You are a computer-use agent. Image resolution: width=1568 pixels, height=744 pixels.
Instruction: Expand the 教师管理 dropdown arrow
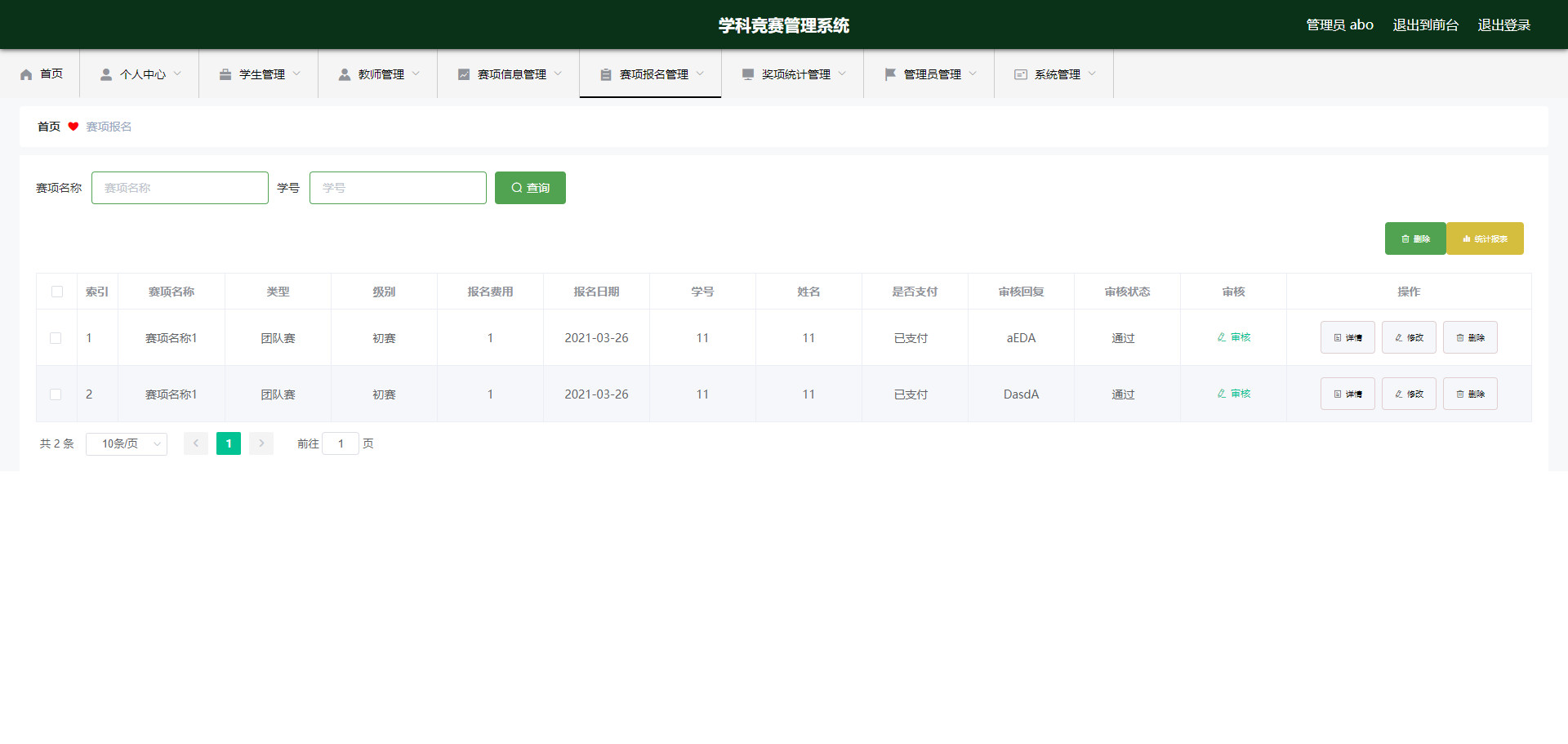tap(416, 74)
